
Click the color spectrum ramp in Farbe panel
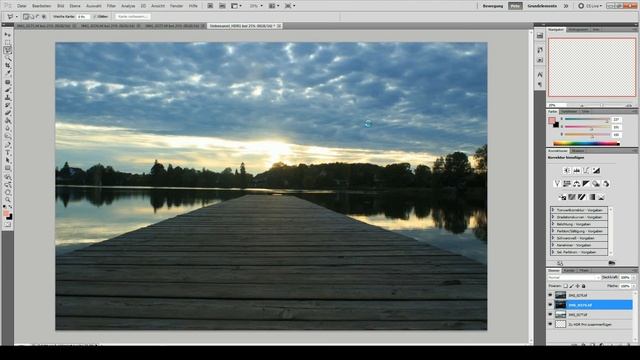(586, 144)
